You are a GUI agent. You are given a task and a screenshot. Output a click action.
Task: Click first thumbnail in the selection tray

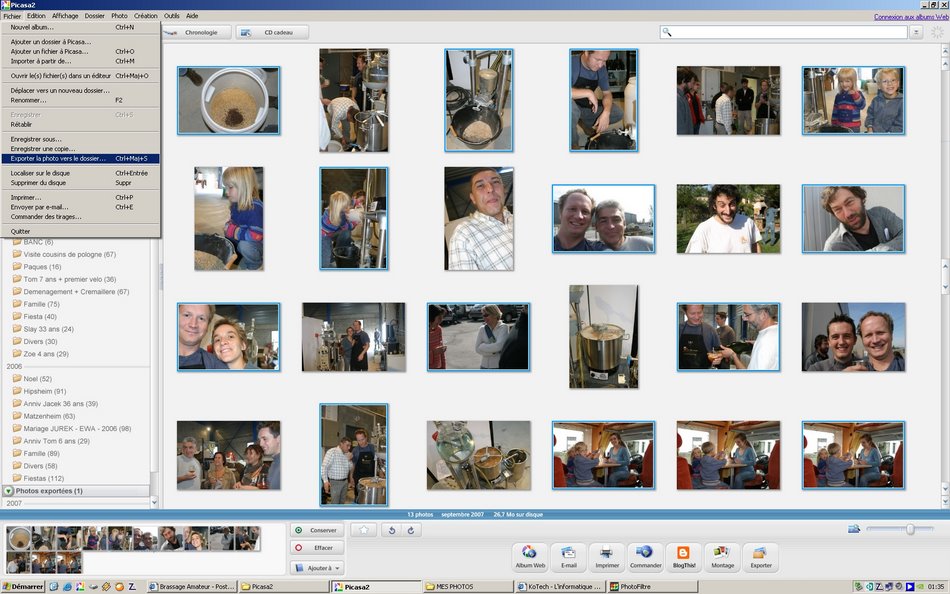coord(19,538)
